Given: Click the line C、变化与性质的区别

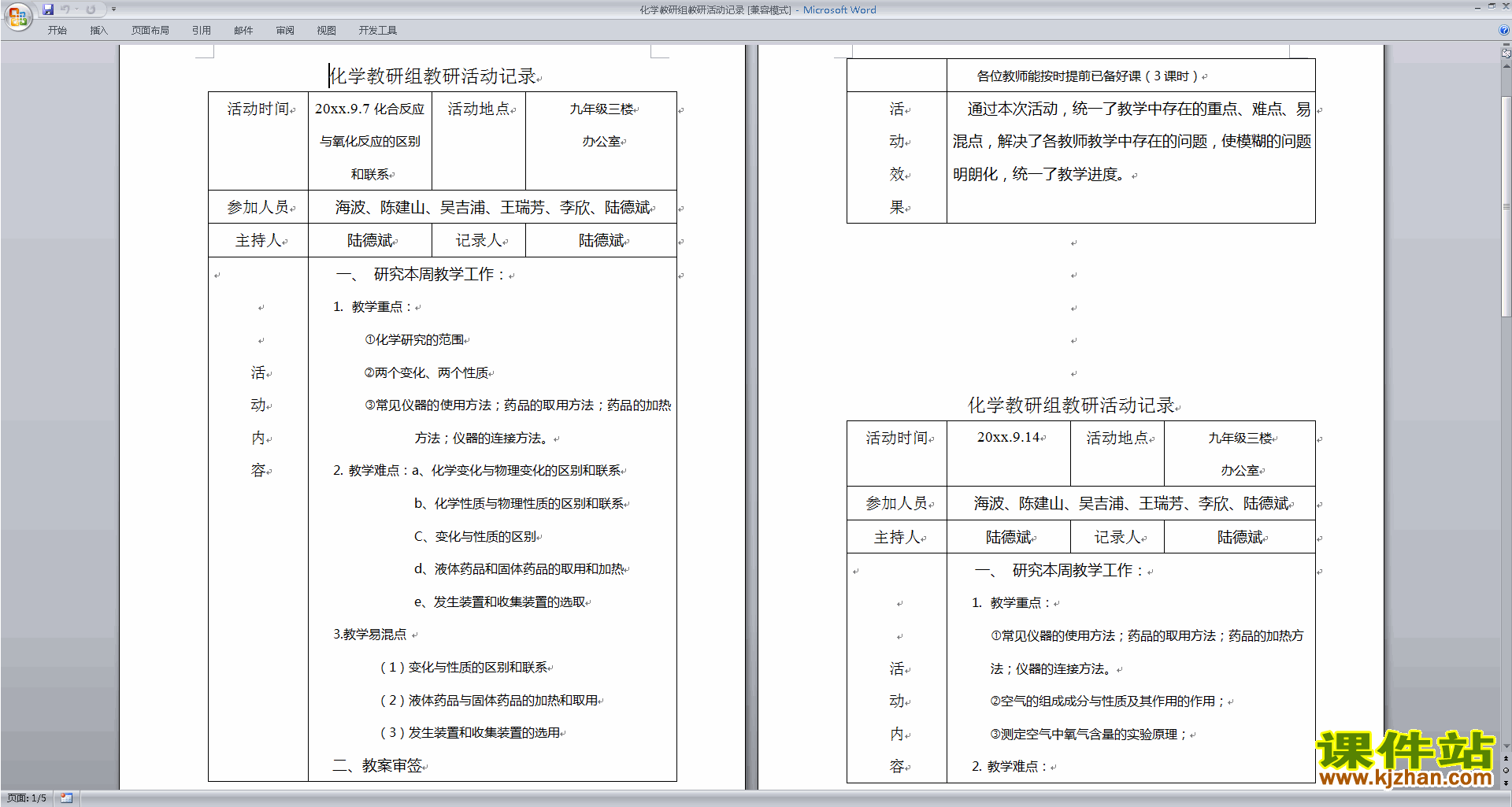Looking at the screenshot, I should 476,536.
